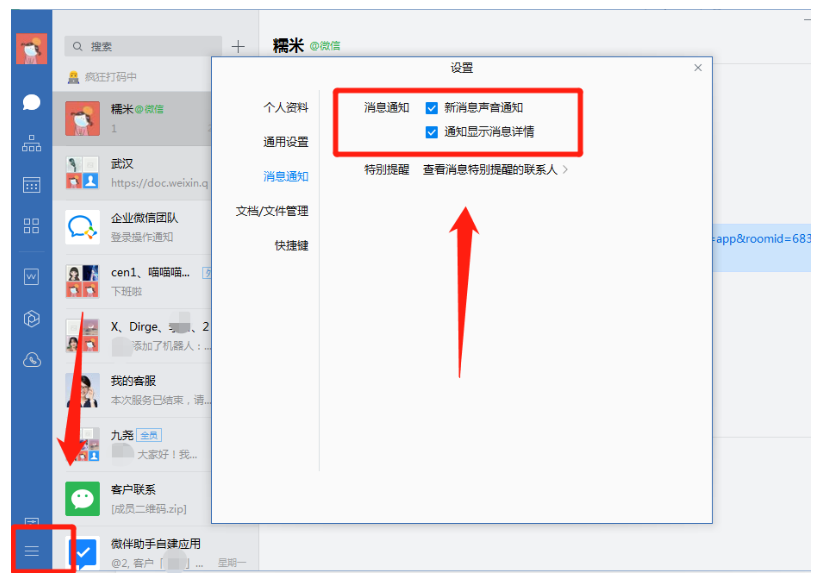832x588 pixels.
Task: Select 快捷键 settings tab
Action: coord(292,245)
